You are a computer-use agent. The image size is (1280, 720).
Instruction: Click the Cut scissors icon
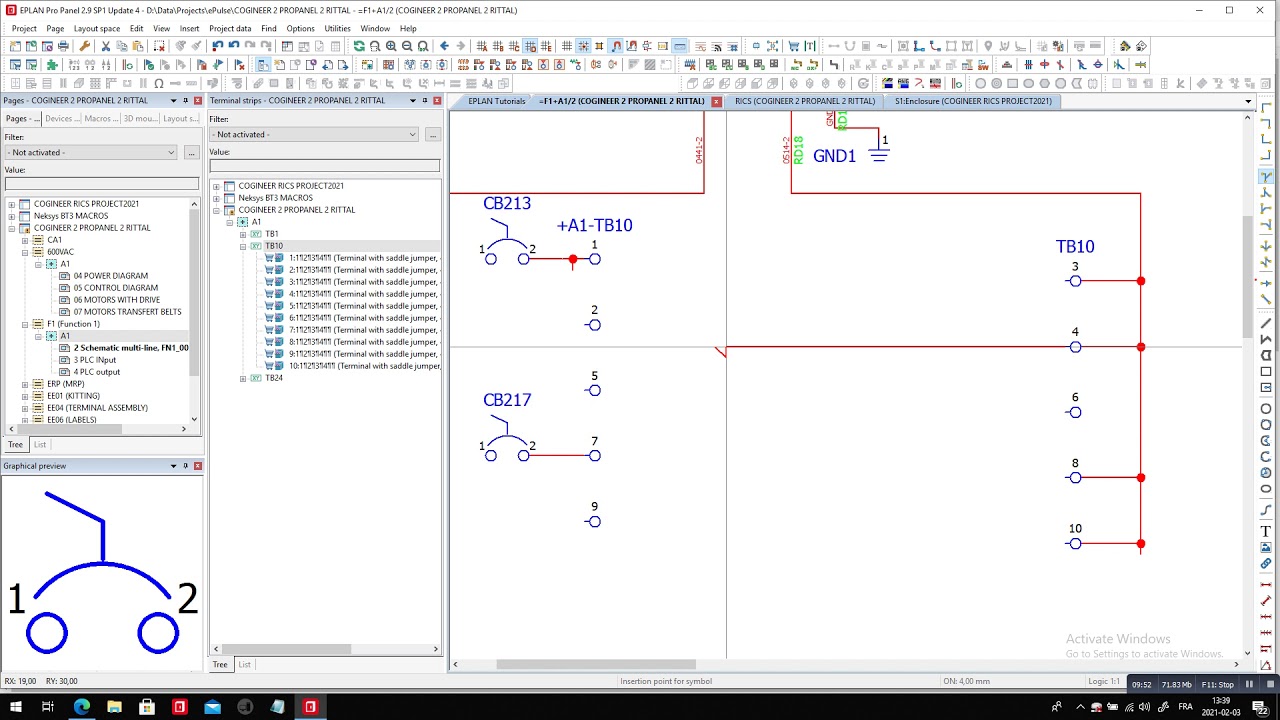pyautogui.click(x=105, y=46)
